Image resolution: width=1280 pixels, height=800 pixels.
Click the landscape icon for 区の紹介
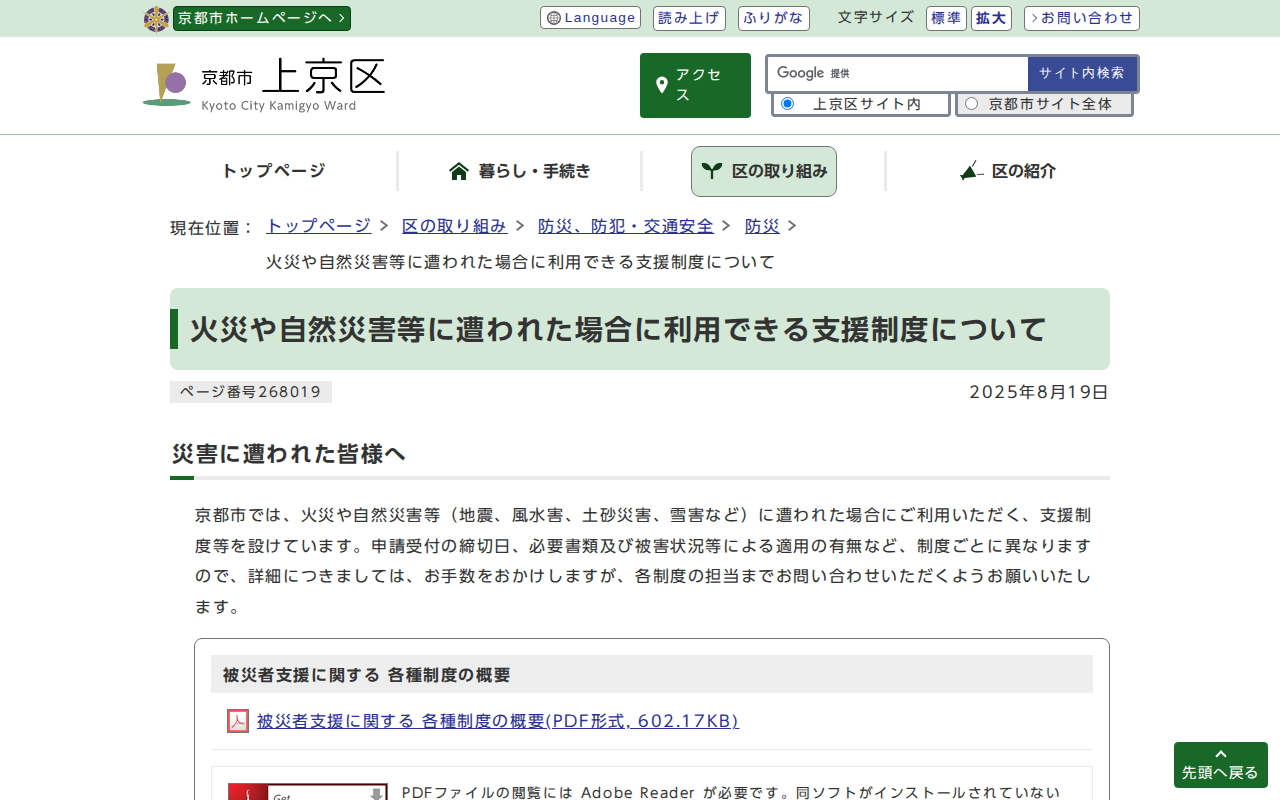click(x=971, y=171)
